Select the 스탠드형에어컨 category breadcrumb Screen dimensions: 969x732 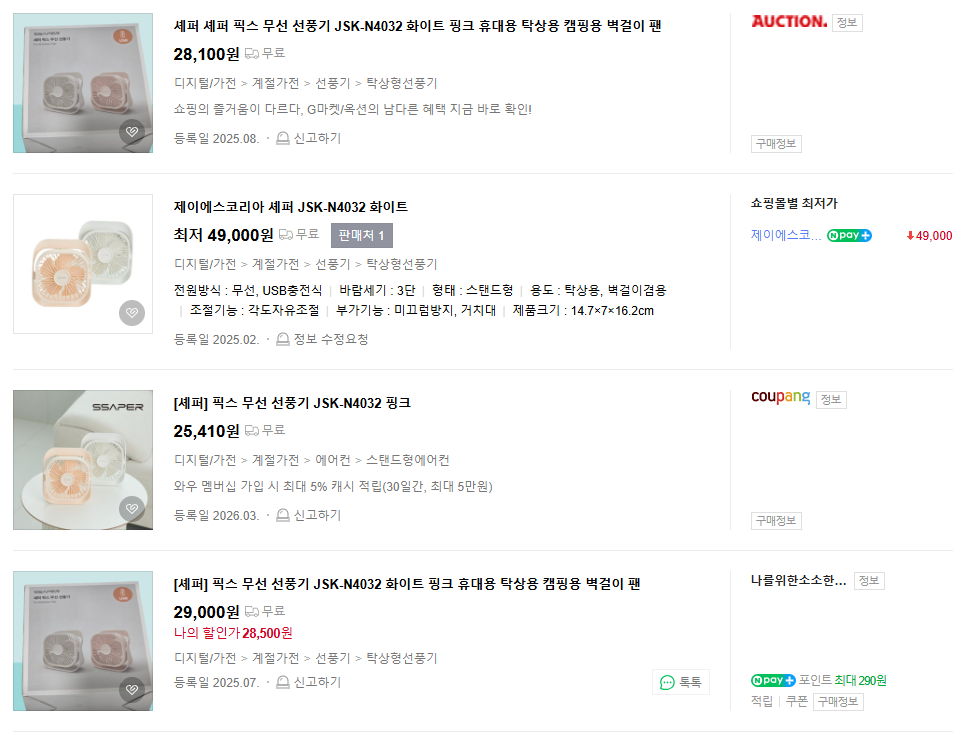(408, 460)
